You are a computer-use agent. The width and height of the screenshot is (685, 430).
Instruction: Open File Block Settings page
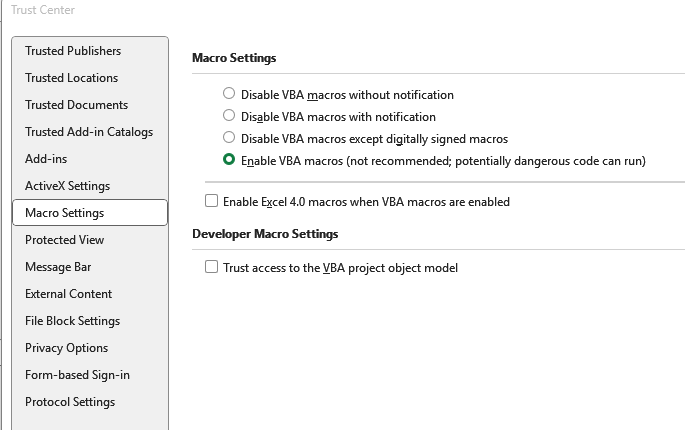pos(72,321)
